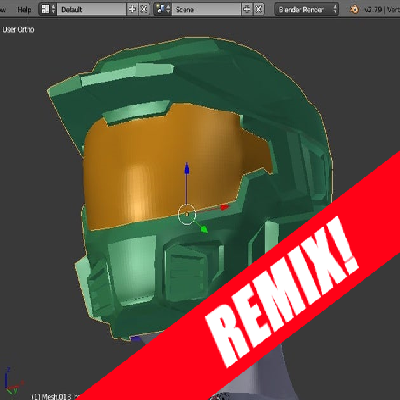This screenshot has height=400, width=400.
Task: Click the white manipulator center circle
Action: coord(187,214)
